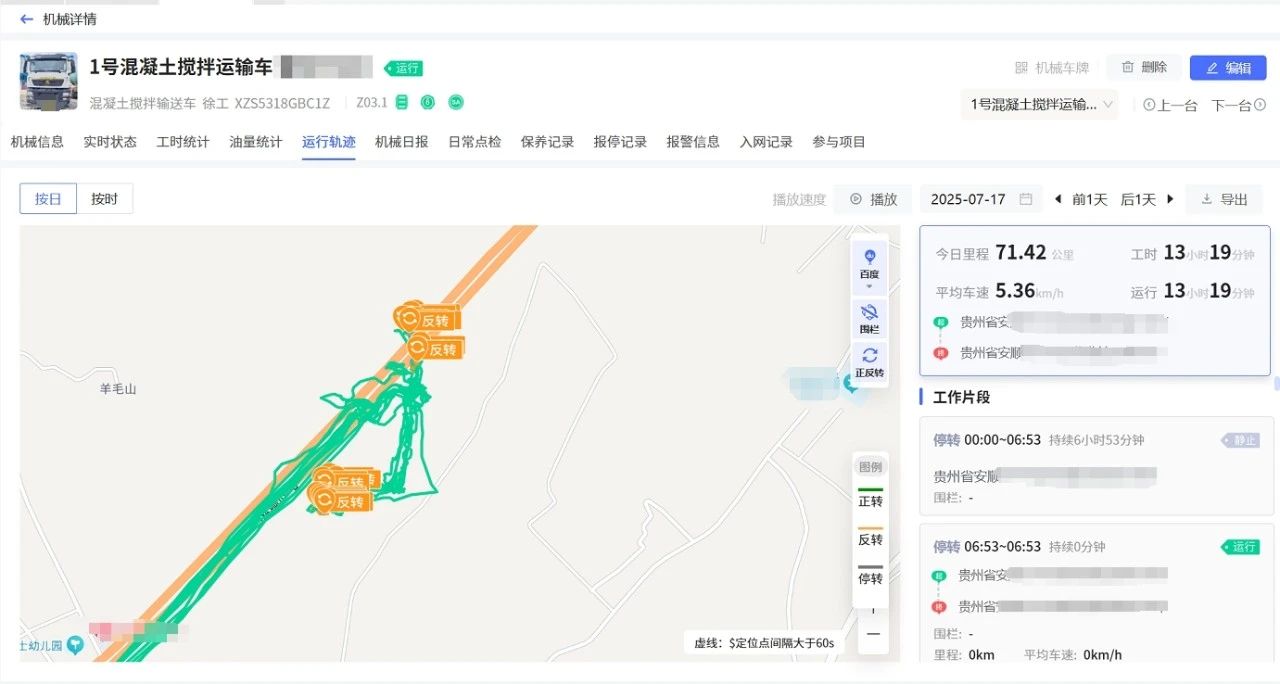Expand the 1号混凝土搅拌运输 machine dropdown
The width and height of the screenshot is (1280, 684).
click(x=1040, y=104)
